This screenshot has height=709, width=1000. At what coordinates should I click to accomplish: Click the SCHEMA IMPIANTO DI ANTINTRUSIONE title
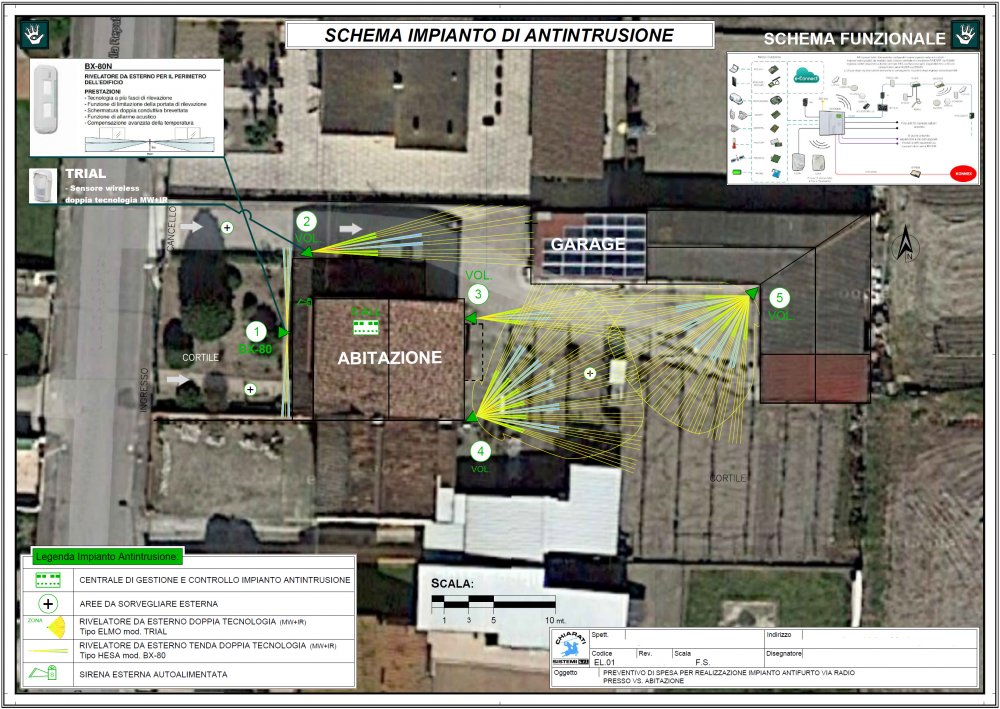point(499,35)
